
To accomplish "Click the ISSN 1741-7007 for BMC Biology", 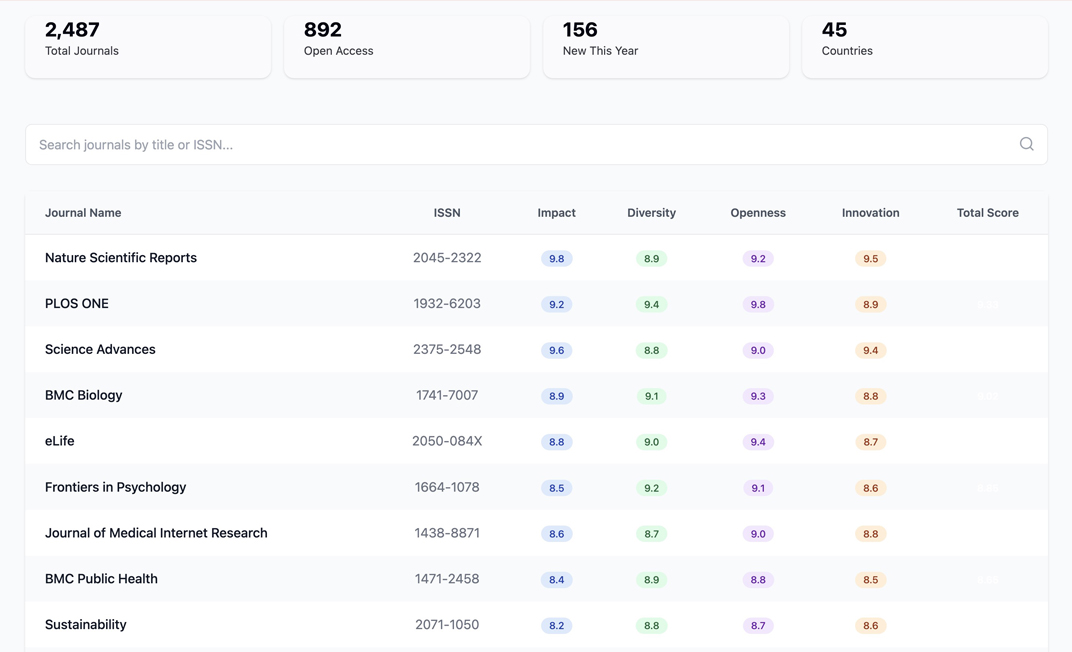I will (x=447, y=395).
